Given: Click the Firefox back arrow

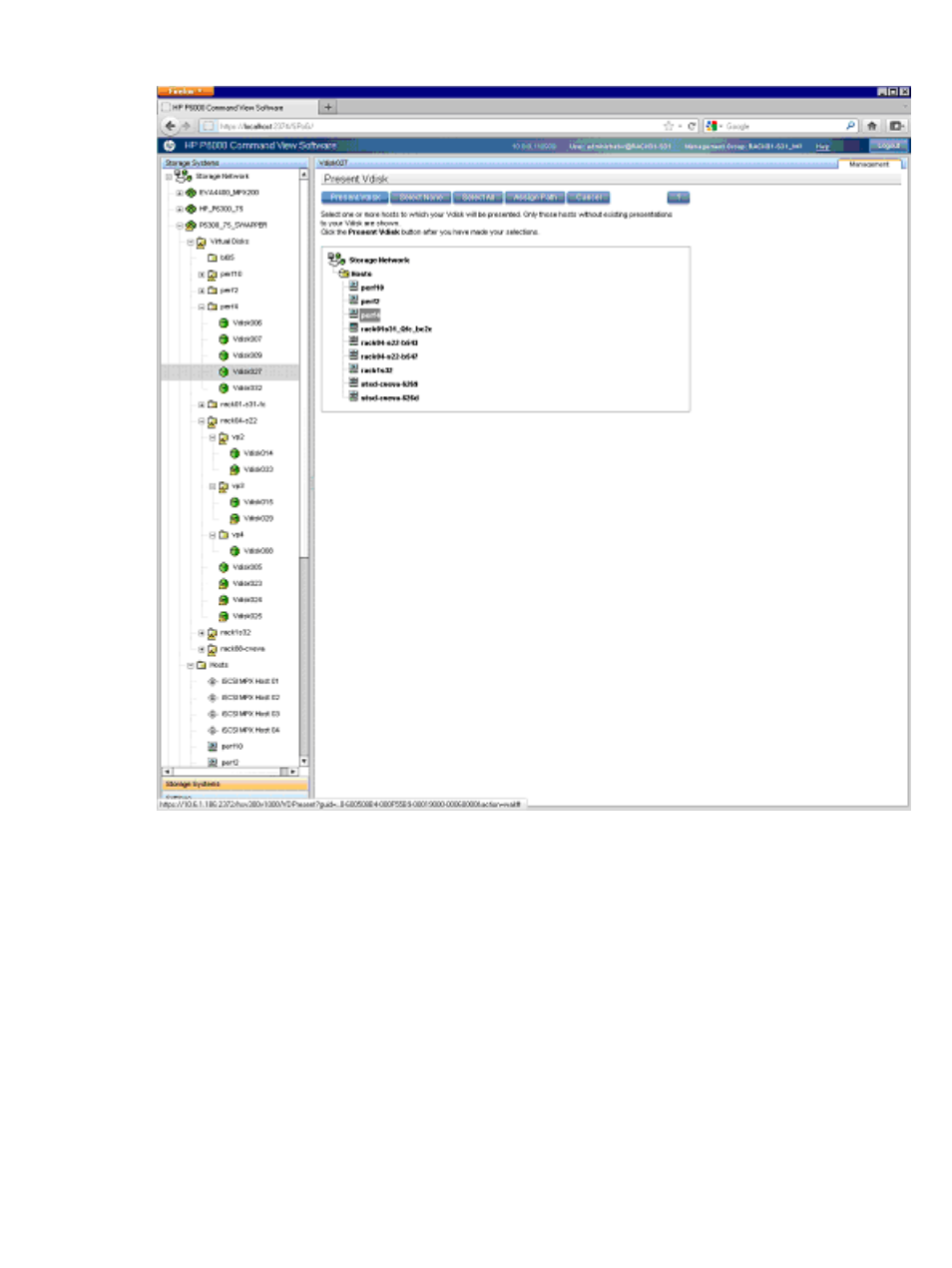Looking at the screenshot, I should tap(170, 126).
